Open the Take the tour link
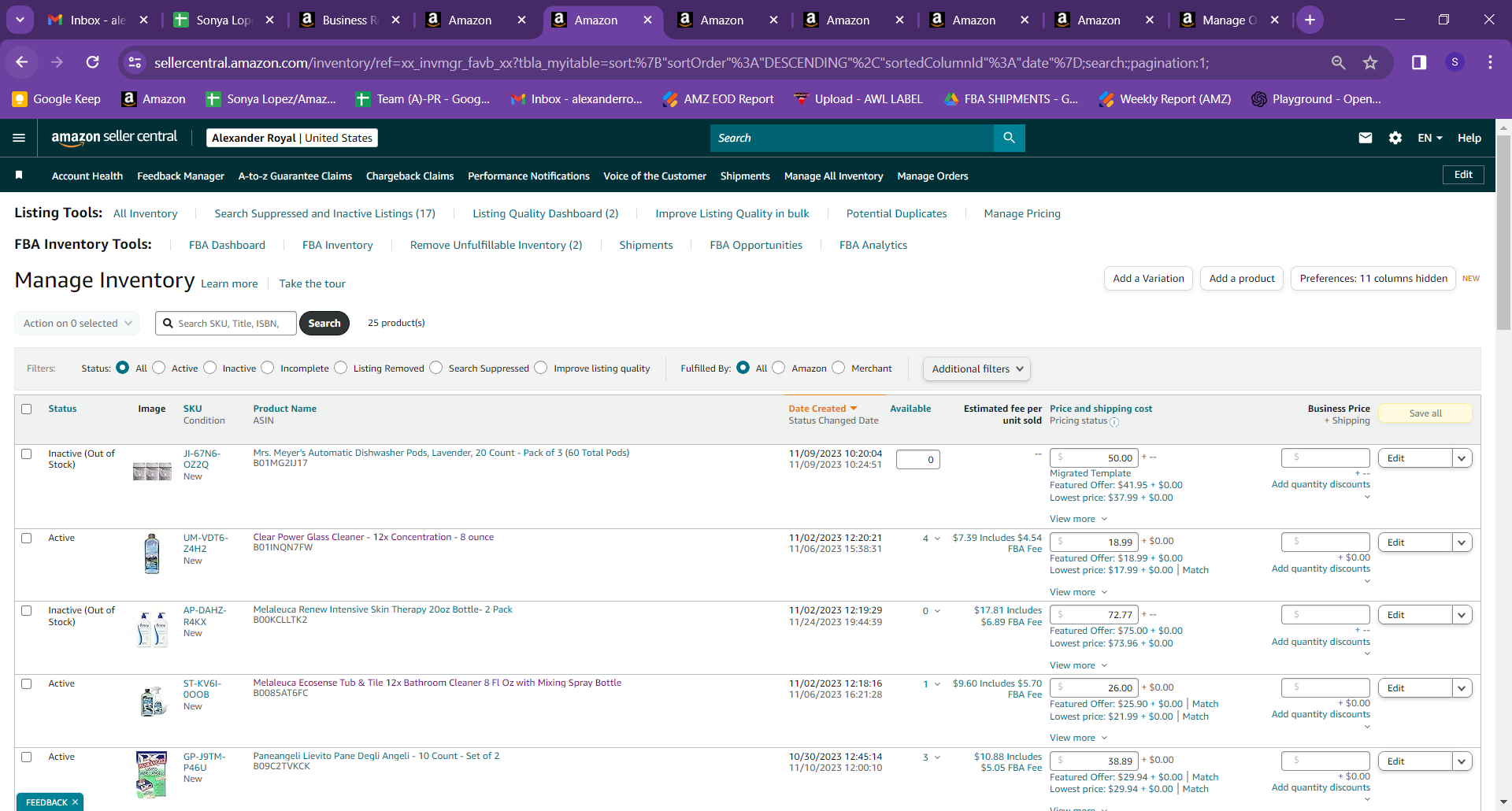This screenshot has width=1512, height=811. tap(312, 283)
